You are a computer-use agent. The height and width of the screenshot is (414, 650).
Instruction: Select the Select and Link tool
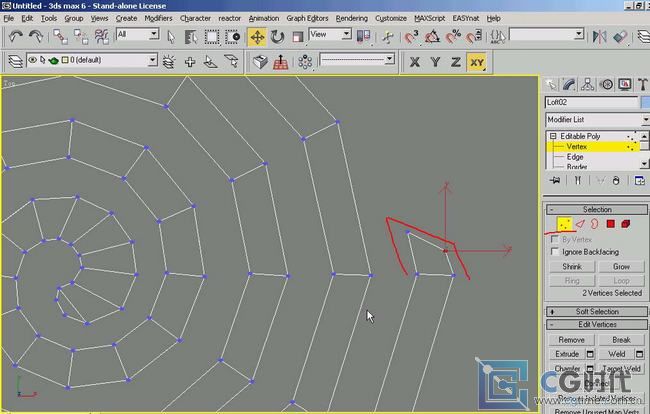[x=61, y=36]
